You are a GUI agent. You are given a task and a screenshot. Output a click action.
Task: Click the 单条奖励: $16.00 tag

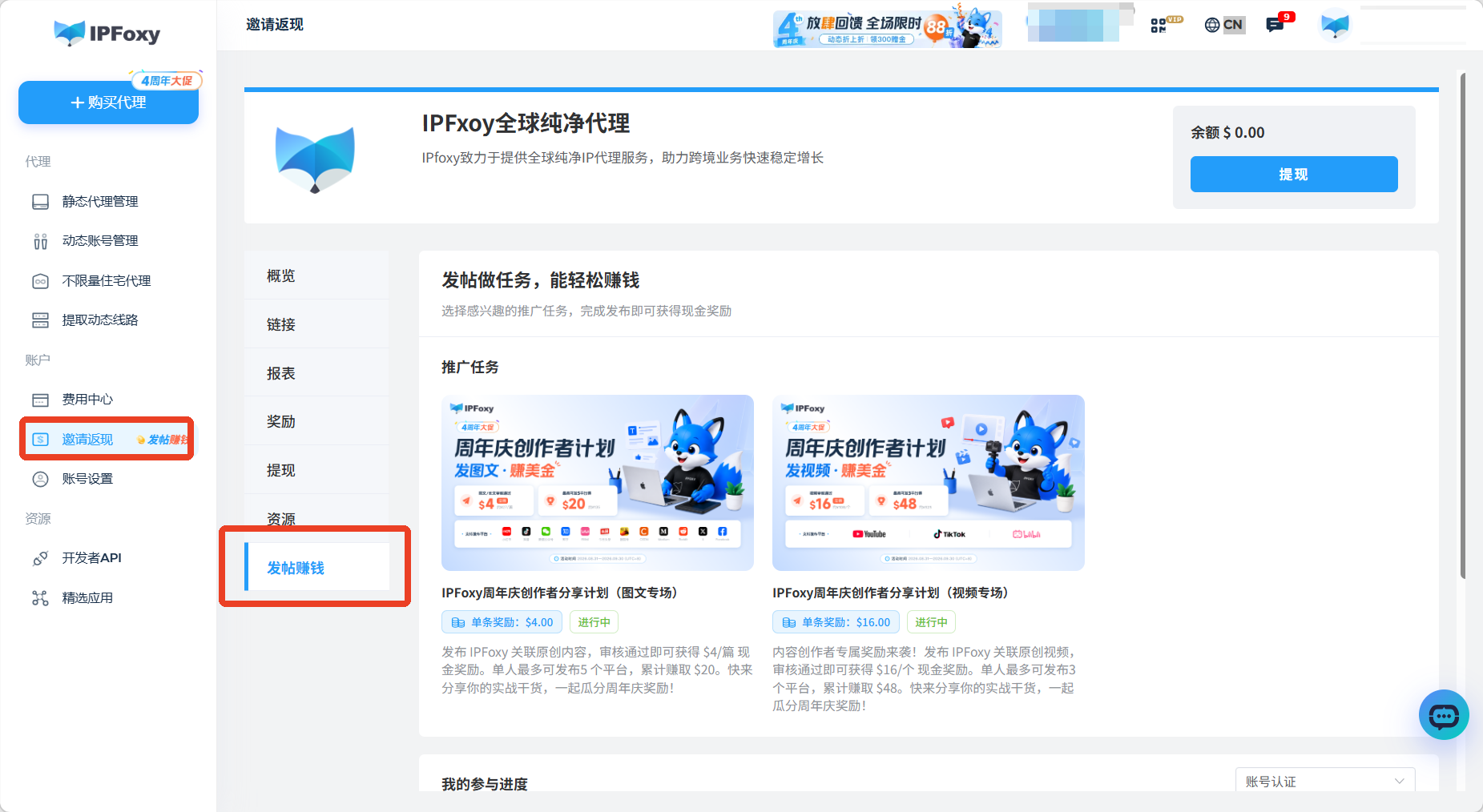(x=836, y=622)
